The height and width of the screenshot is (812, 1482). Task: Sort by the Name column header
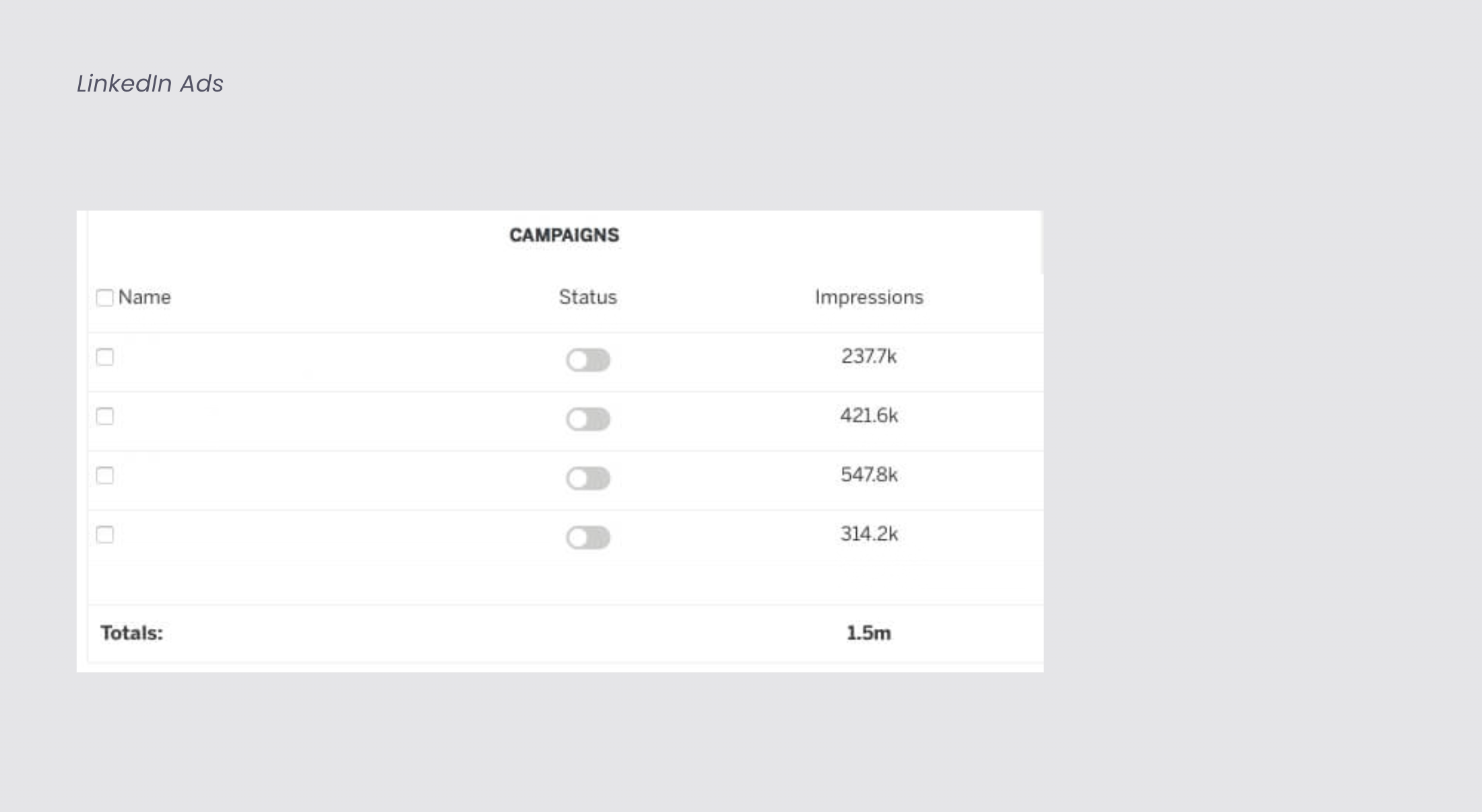pyautogui.click(x=144, y=297)
